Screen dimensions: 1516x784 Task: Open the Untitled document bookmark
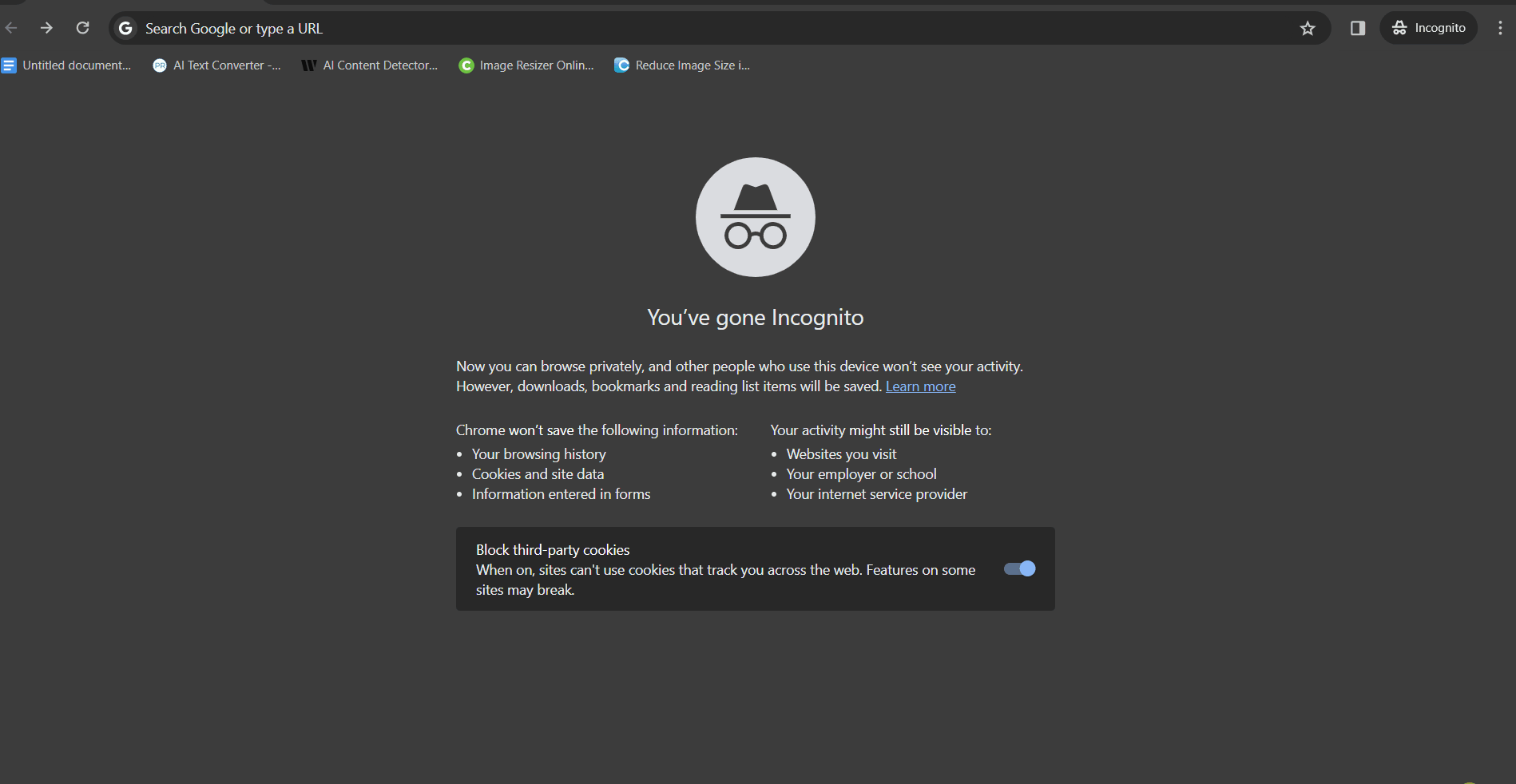click(x=66, y=65)
